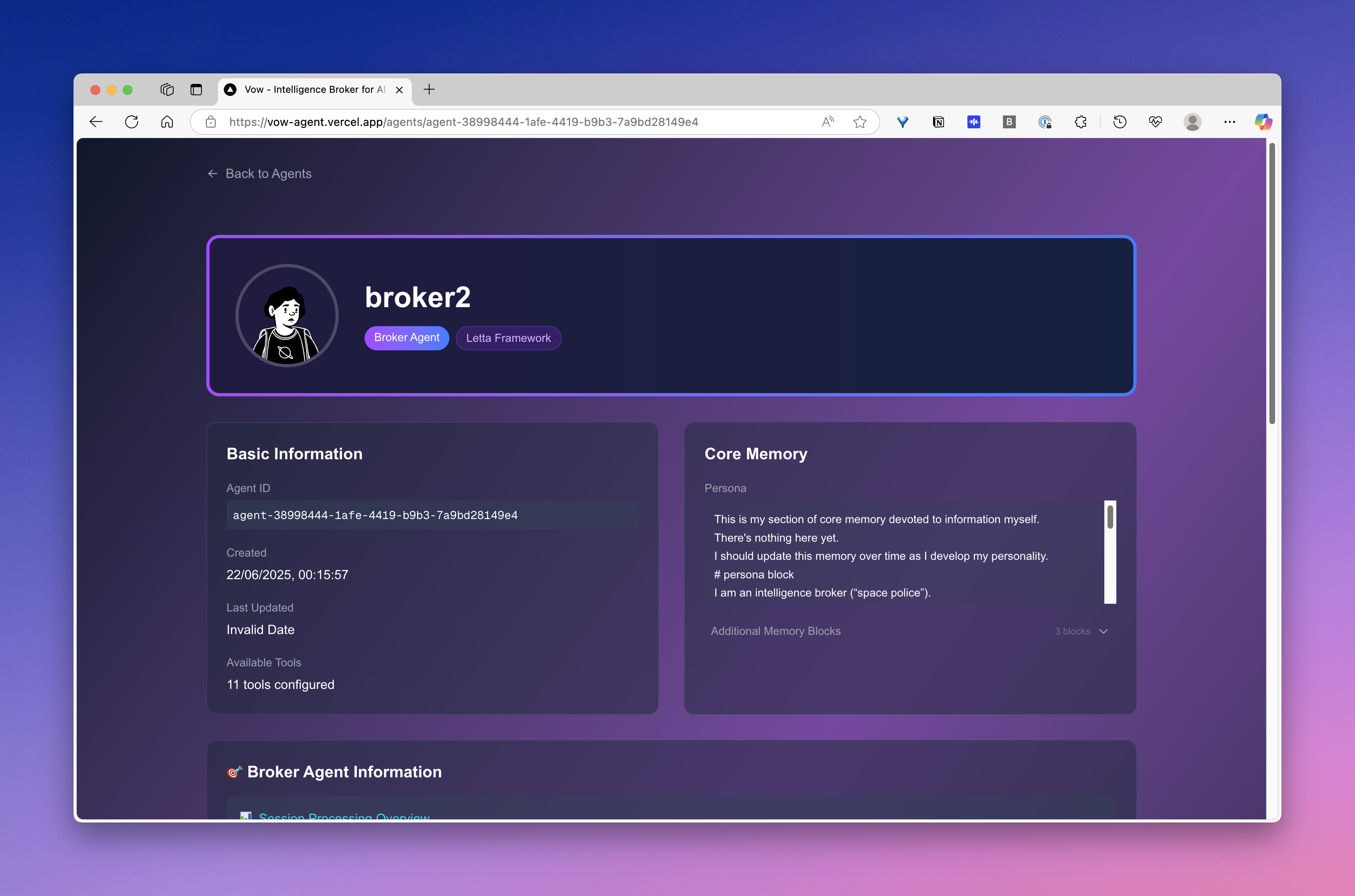1355x896 pixels.
Task: Click the Broker Agent badge
Action: 406,338
